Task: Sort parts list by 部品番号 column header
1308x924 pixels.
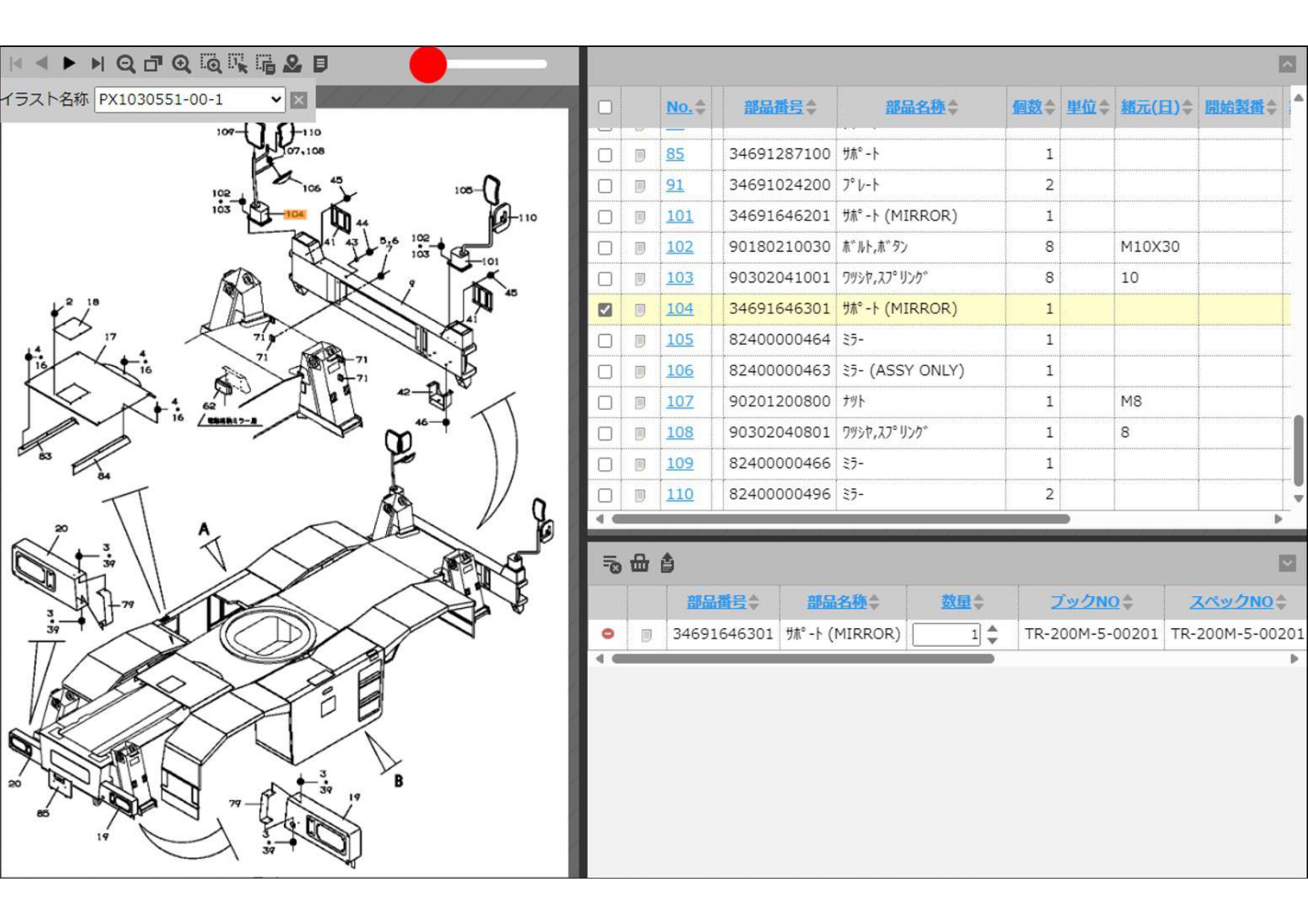Action: [x=773, y=107]
